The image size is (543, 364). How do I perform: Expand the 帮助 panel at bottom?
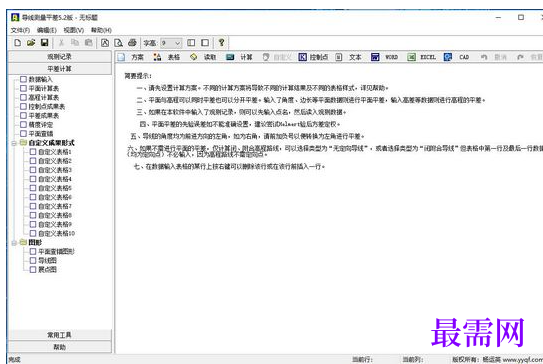(x=60, y=347)
